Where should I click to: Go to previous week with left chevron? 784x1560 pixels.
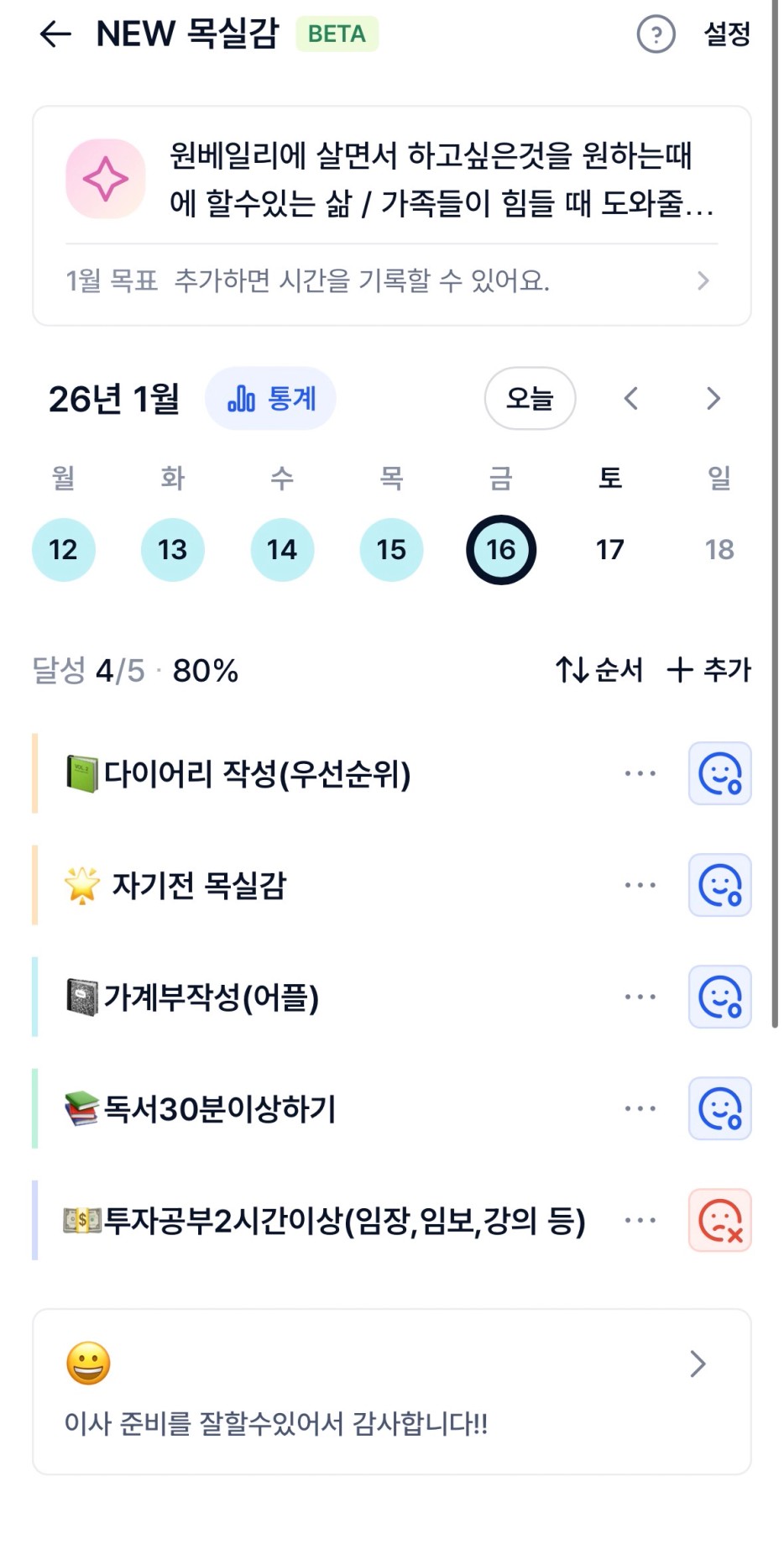click(631, 398)
